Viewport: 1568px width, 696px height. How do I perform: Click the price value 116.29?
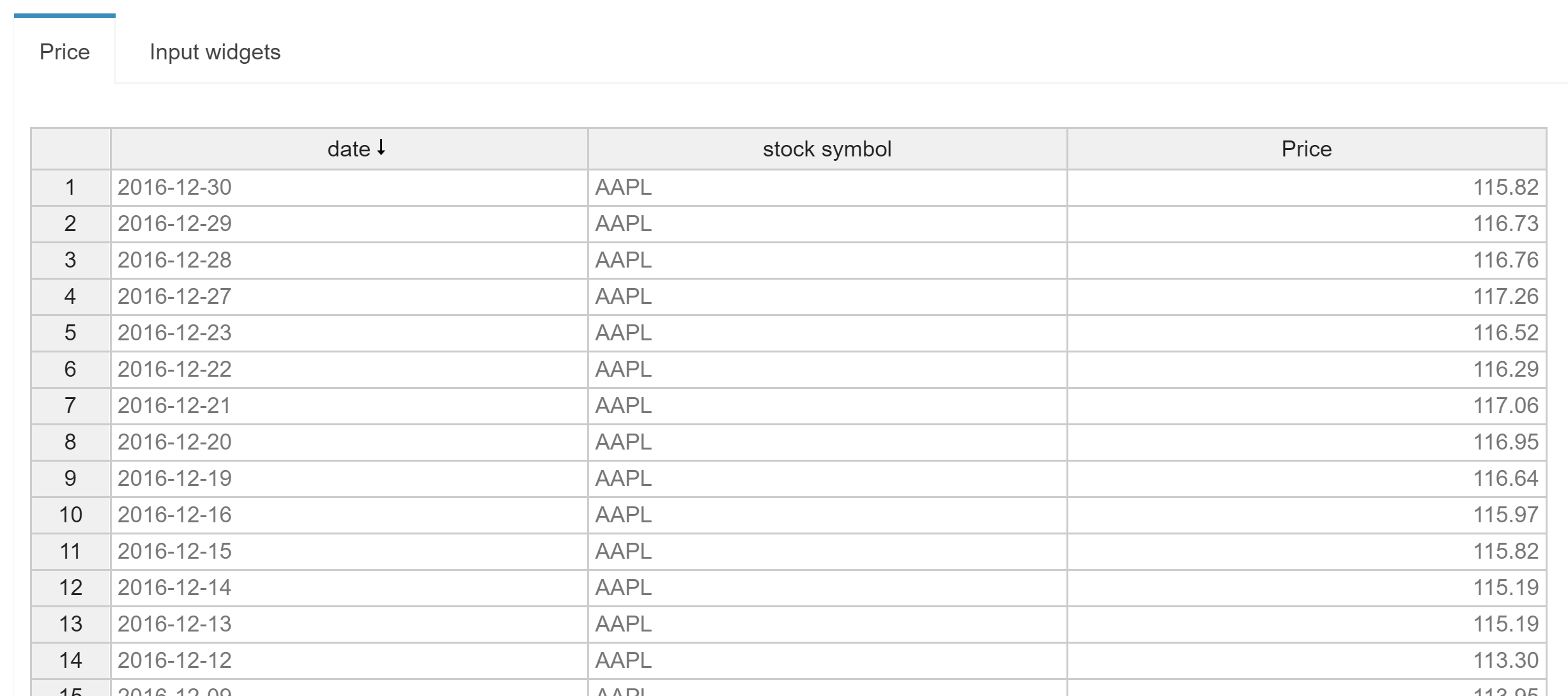coord(1505,369)
